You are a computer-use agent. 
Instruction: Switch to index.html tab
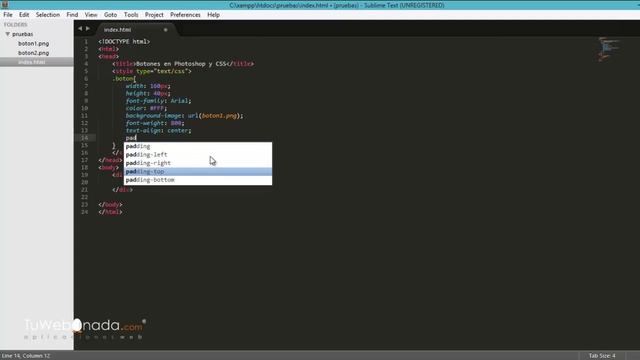pos(118,30)
